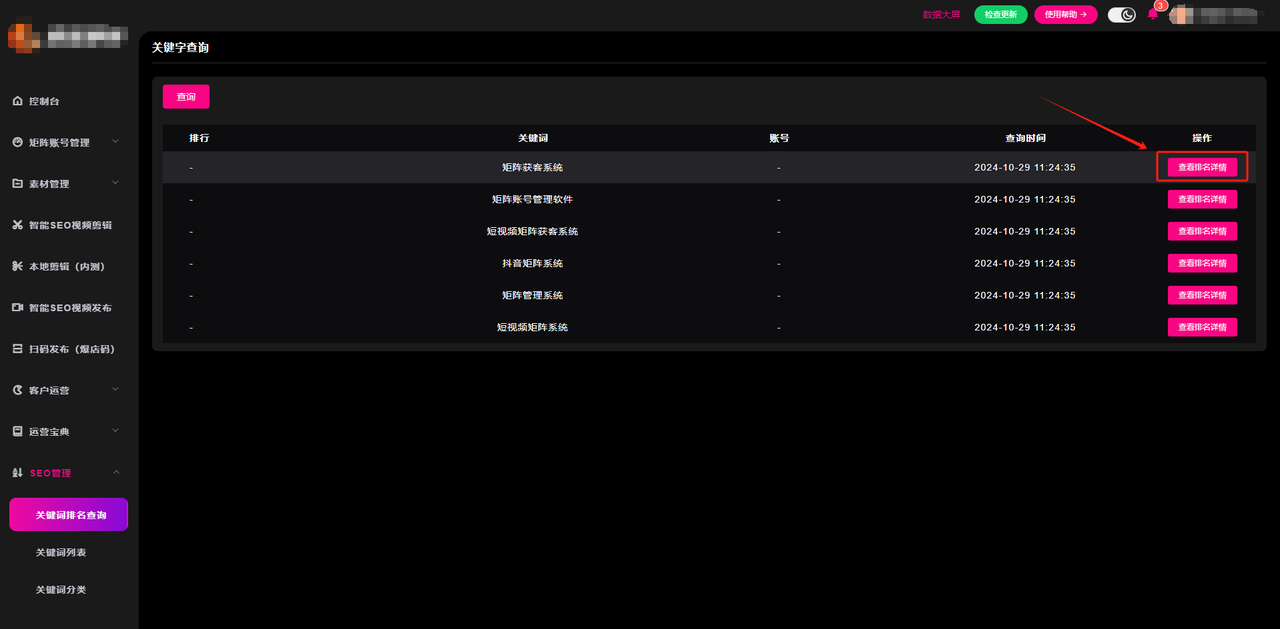The image size is (1280, 629).
Task: Click the 矩阵账号管理 sidebar icon
Action: [17, 143]
